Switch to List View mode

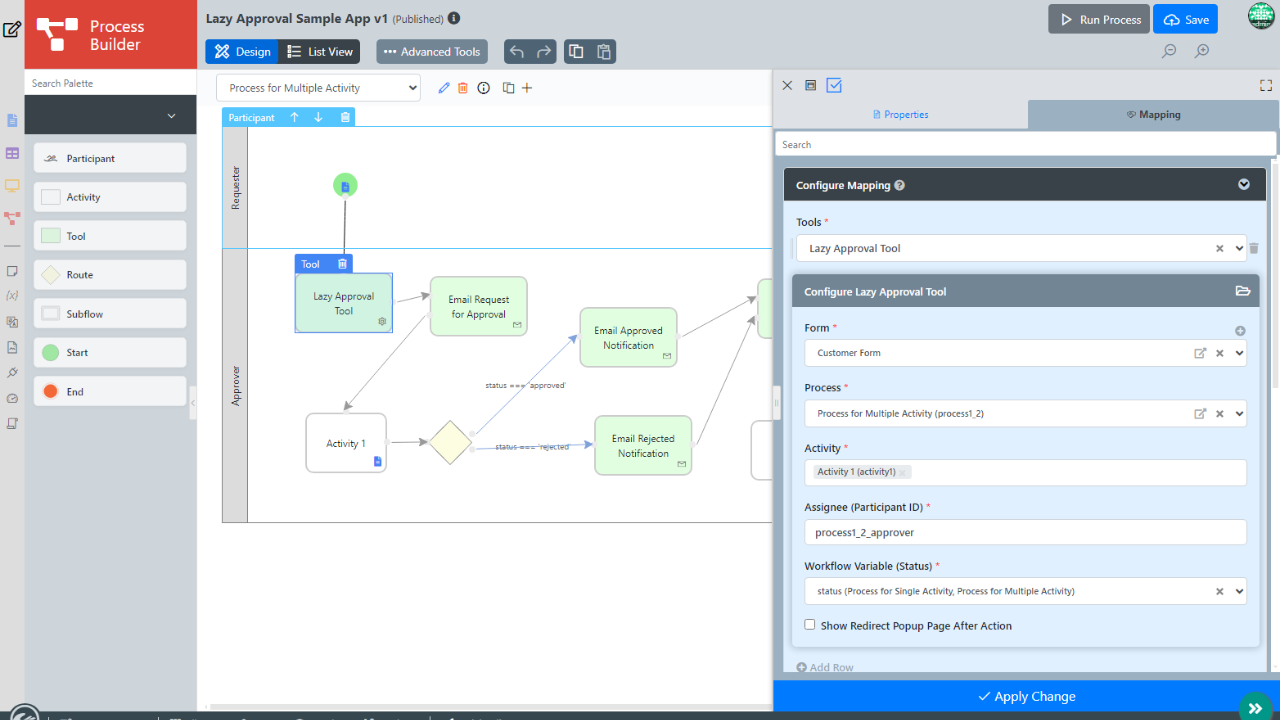[319, 52]
